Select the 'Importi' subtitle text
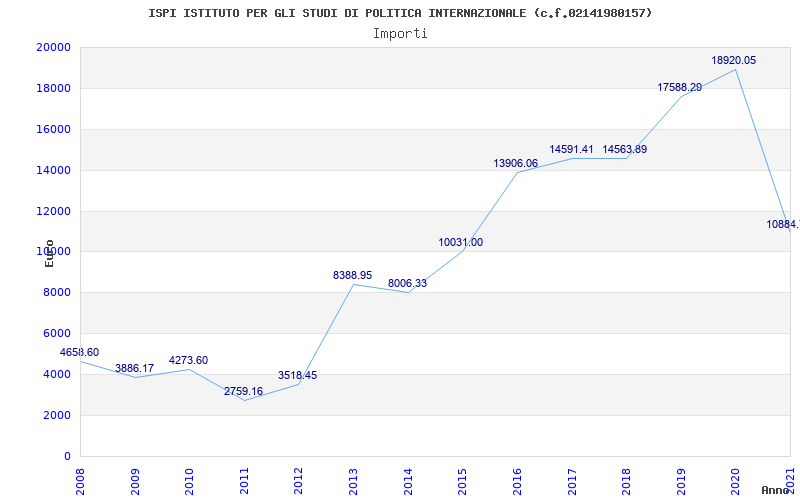The image size is (800, 500). 400,34
